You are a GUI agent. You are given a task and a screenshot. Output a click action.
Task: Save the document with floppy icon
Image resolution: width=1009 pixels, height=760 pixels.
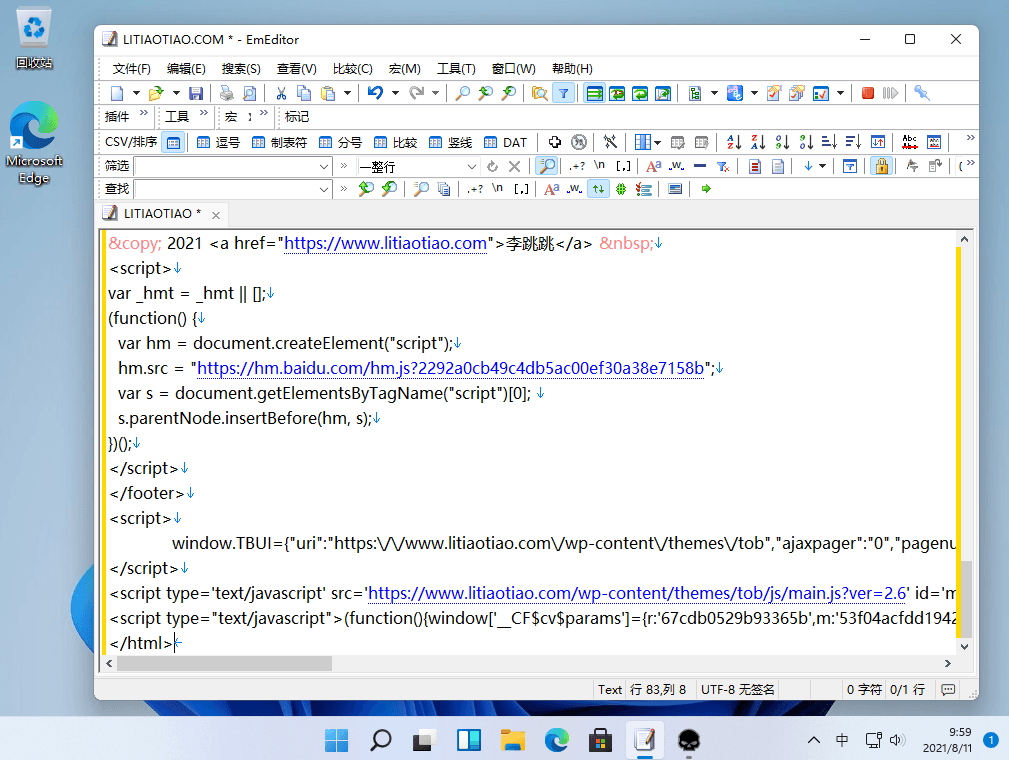click(x=196, y=93)
